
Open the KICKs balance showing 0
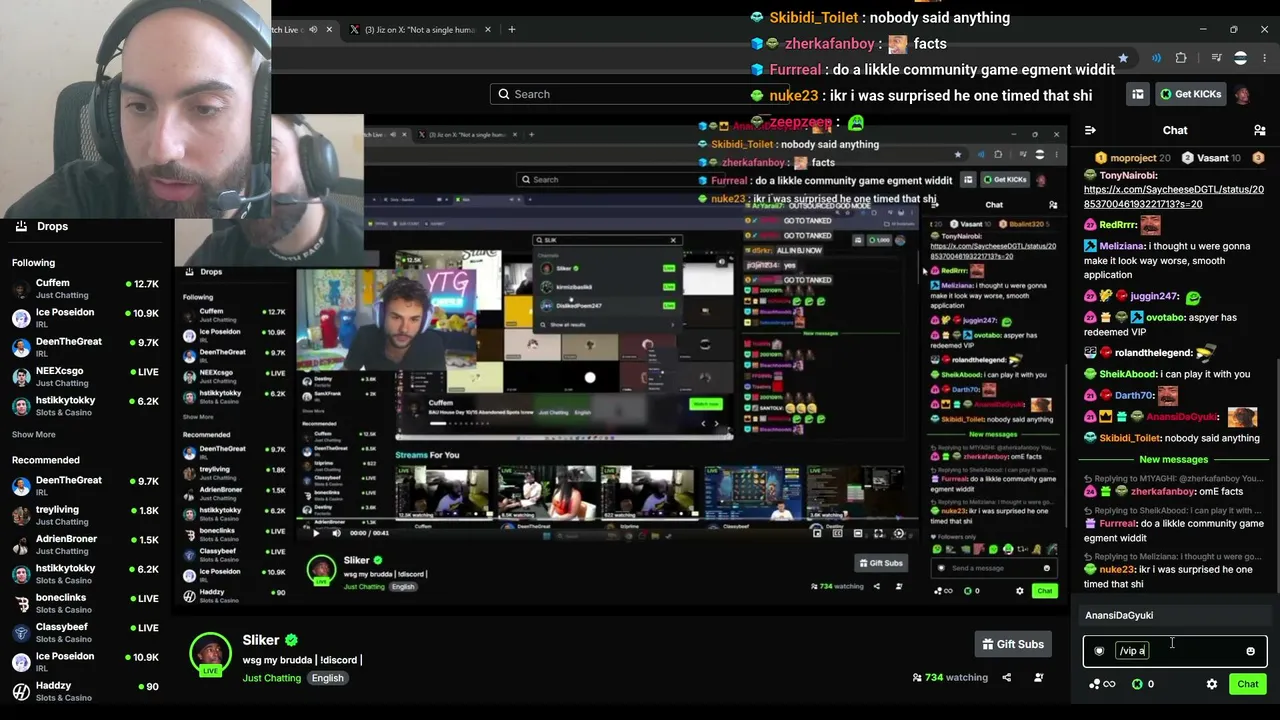click(1143, 684)
